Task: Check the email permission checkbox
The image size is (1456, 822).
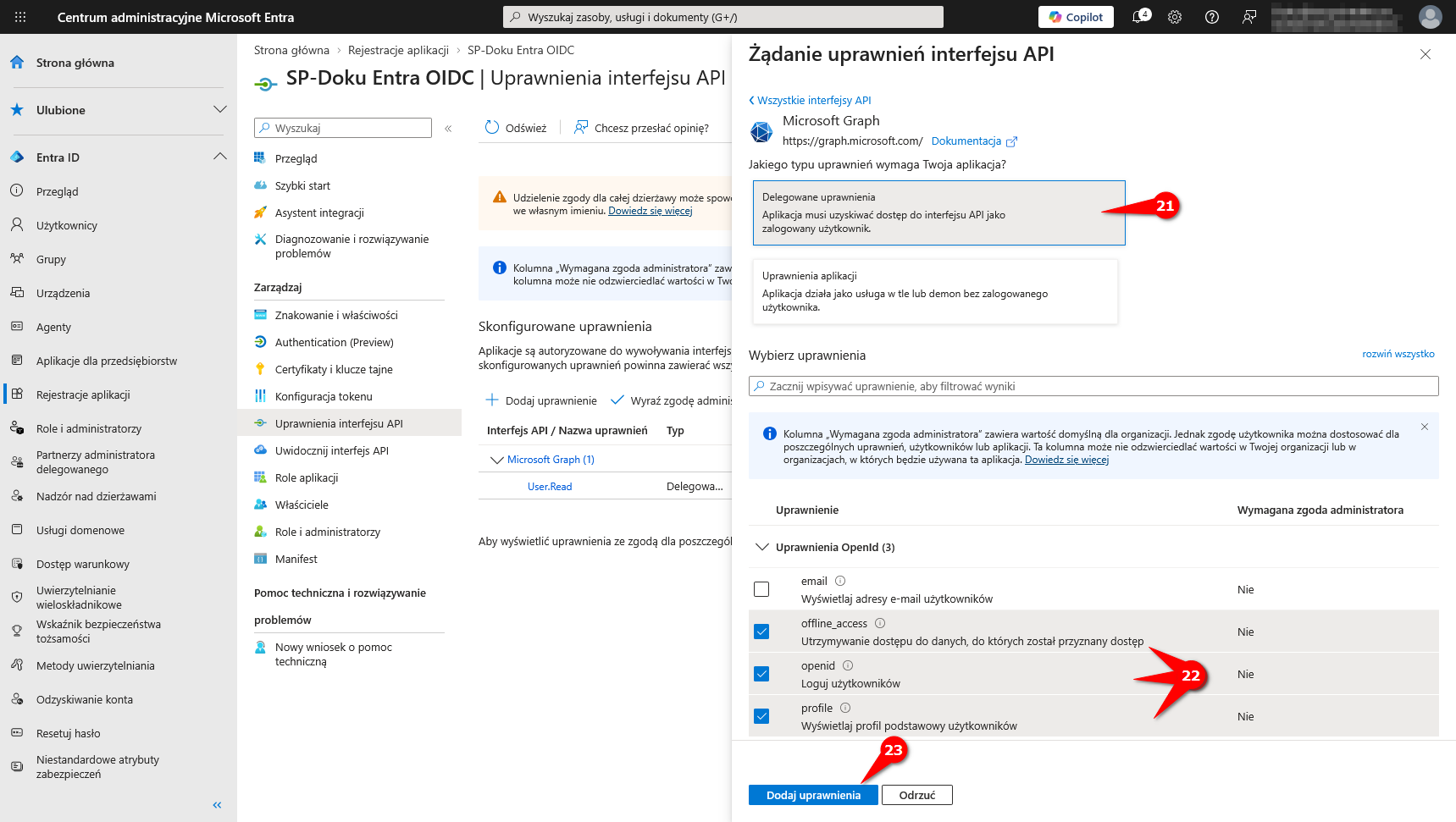Action: 761,589
